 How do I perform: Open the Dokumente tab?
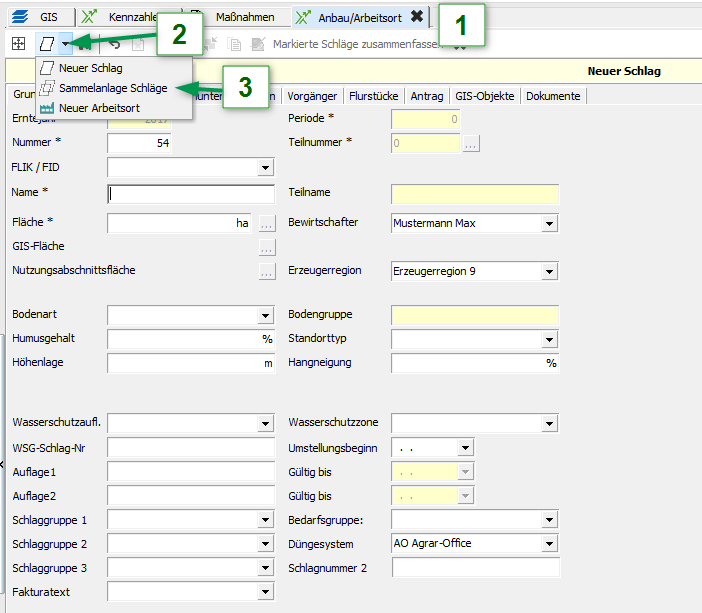click(552, 96)
